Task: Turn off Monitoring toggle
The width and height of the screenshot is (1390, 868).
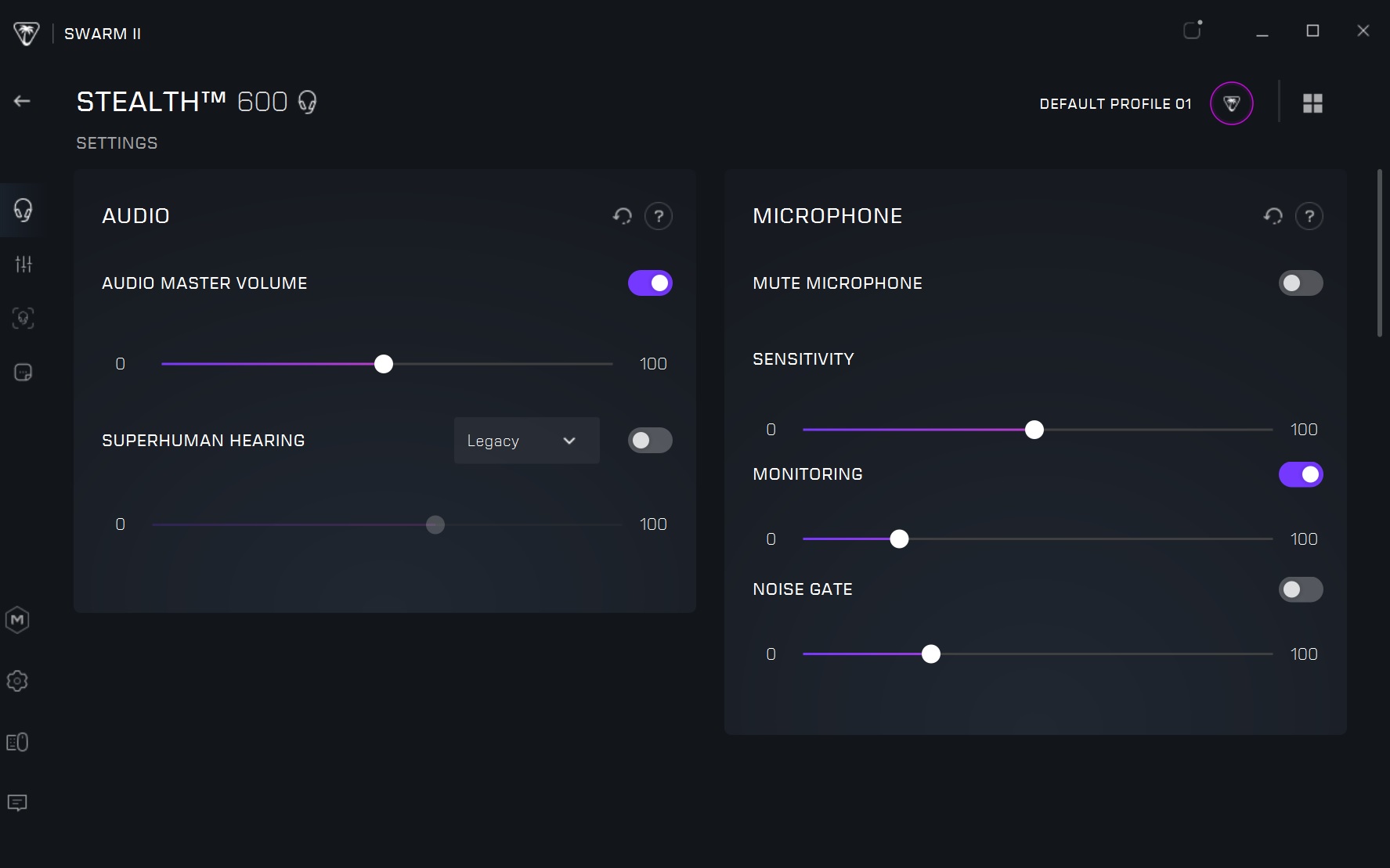Action: click(x=1301, y=474)
